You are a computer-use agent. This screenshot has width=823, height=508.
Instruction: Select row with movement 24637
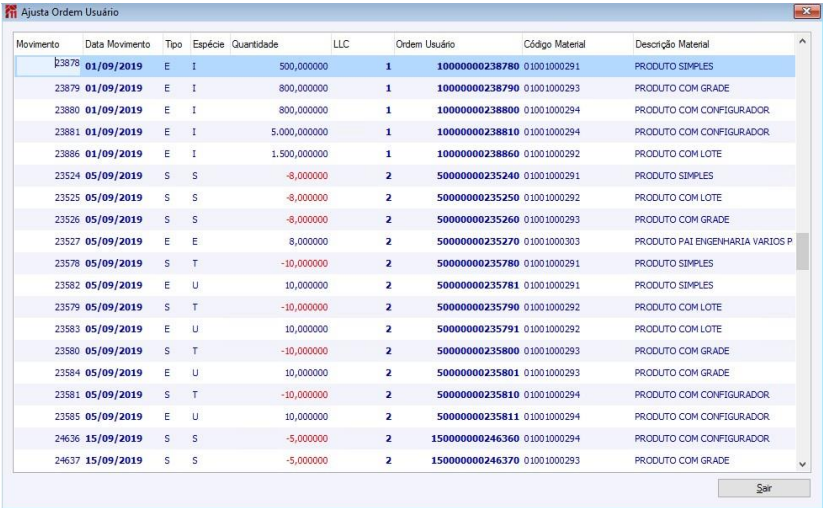pos(404,460)
